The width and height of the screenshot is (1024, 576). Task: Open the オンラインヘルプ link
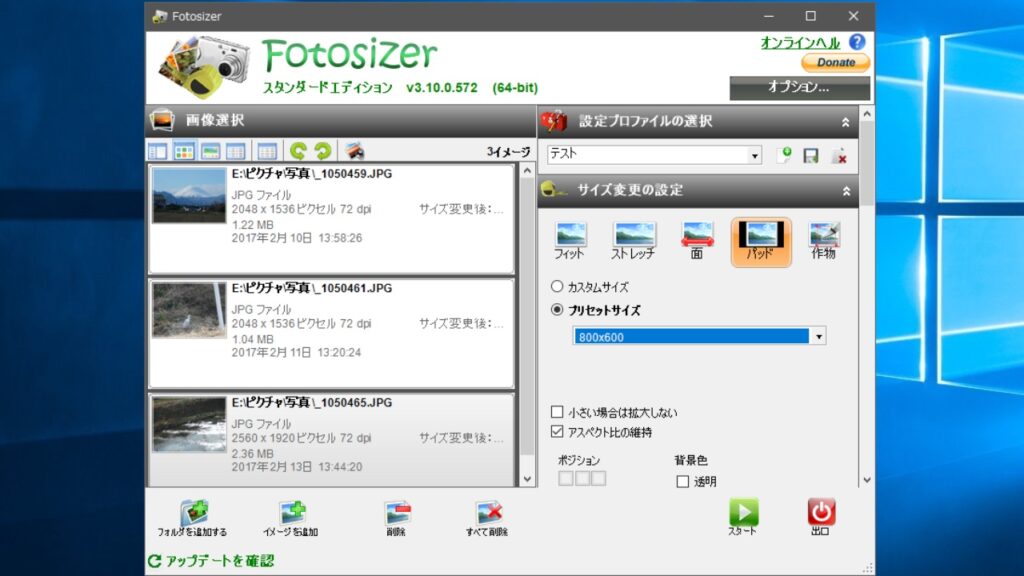coord(801,43)
